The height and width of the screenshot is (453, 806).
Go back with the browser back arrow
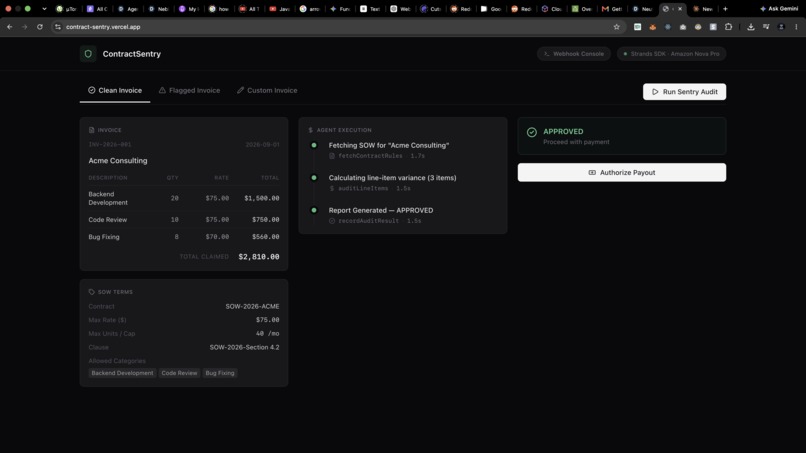[x=10, y=27]
